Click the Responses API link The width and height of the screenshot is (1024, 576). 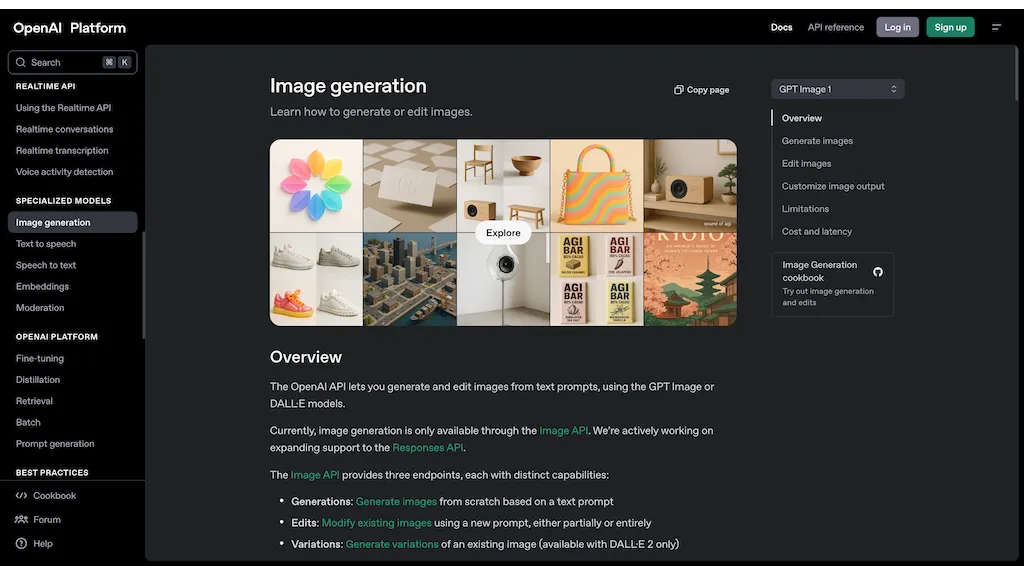(x=428, y=447)
